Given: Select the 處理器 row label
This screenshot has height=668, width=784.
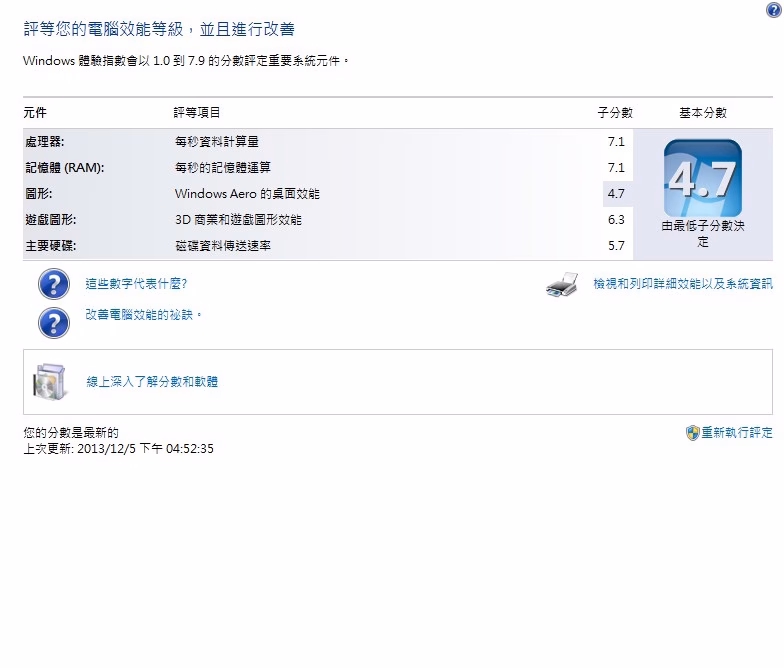Looking at the screenshot, I should tap(44, 142).
